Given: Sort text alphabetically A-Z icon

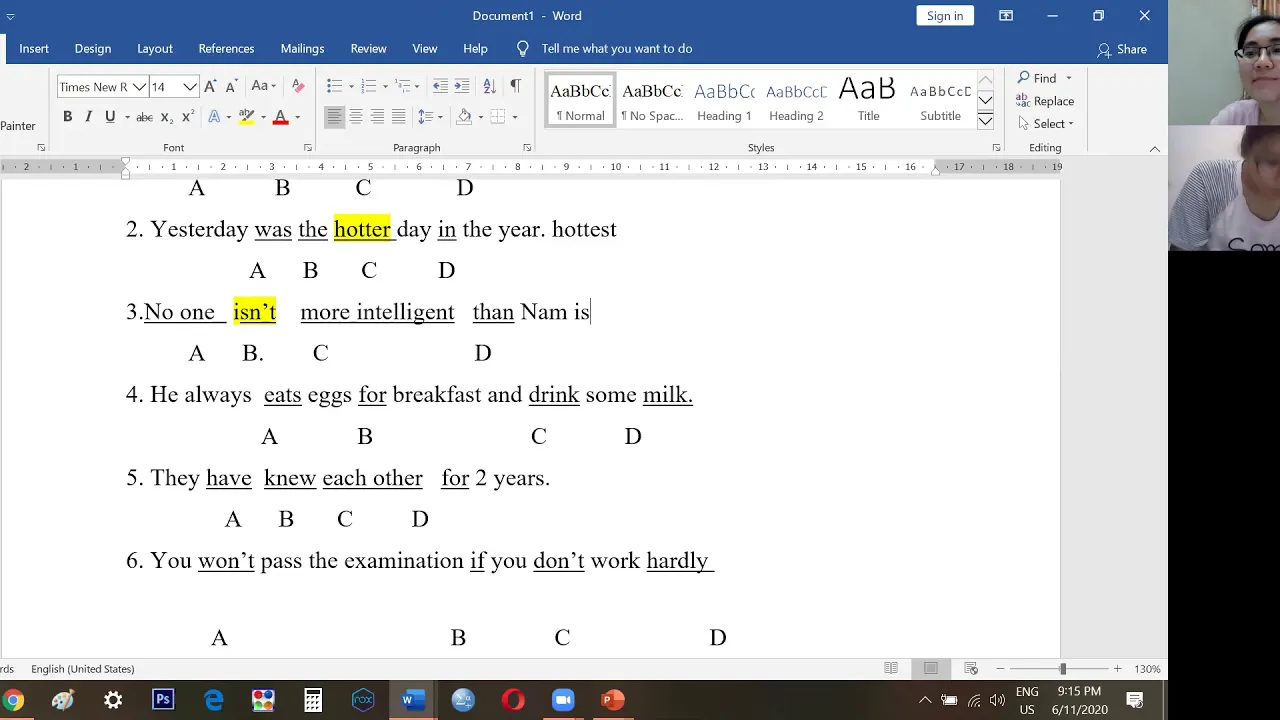Looking at the screenshot, I should 489,87.
